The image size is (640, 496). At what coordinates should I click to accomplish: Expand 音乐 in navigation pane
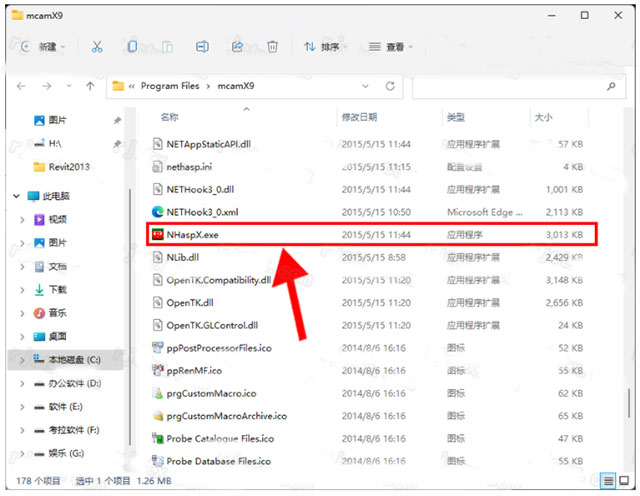(x=22, y=314)
